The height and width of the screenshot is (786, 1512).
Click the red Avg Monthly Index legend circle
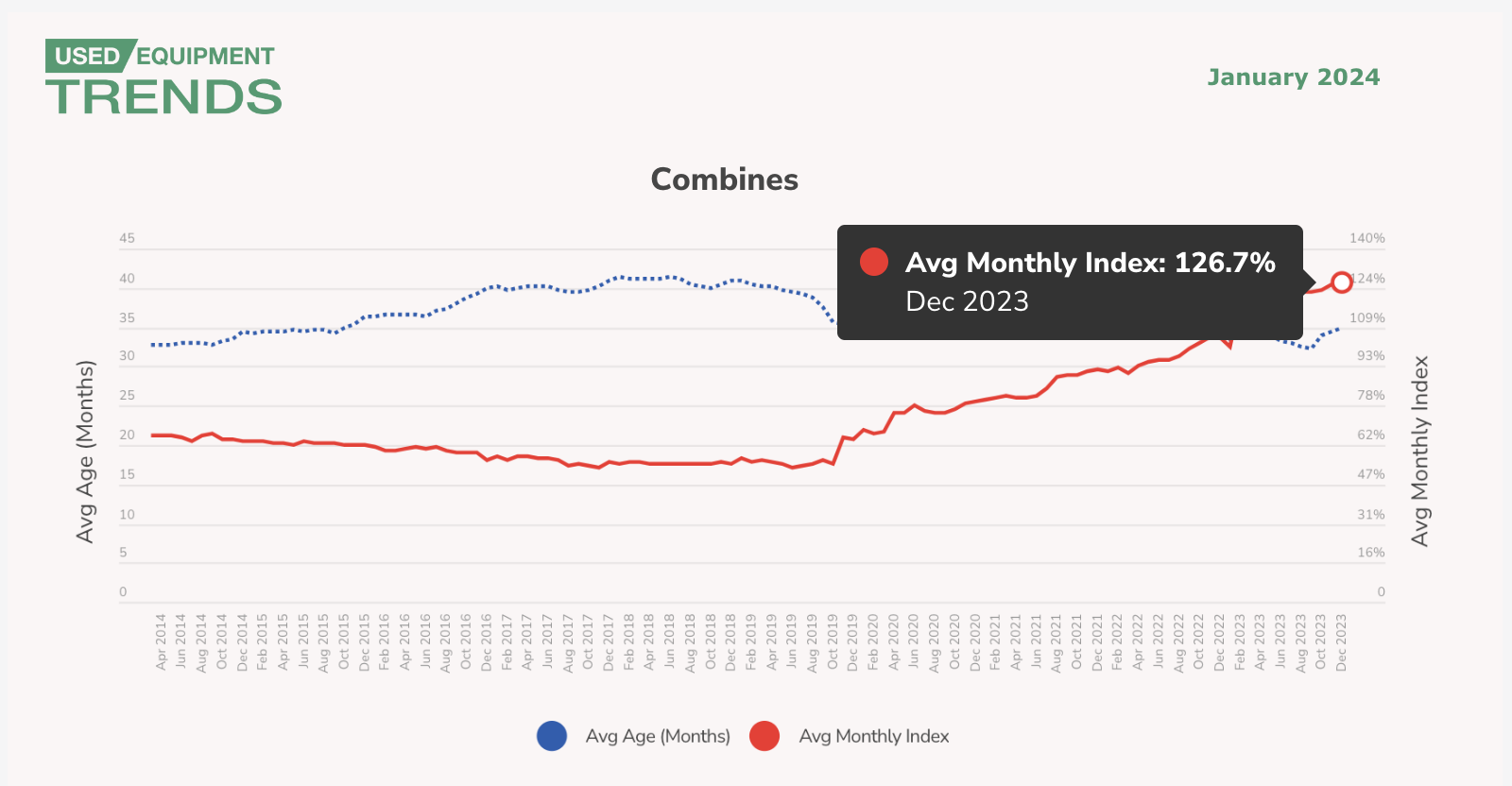(x=765, y=736)
